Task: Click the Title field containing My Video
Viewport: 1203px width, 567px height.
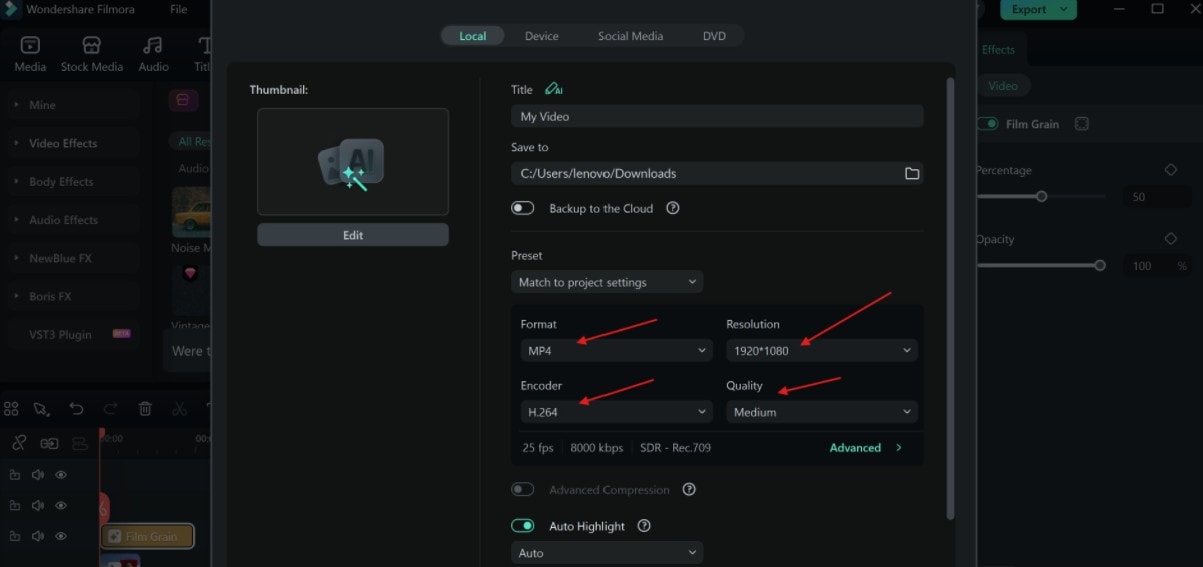Action: 717,116
